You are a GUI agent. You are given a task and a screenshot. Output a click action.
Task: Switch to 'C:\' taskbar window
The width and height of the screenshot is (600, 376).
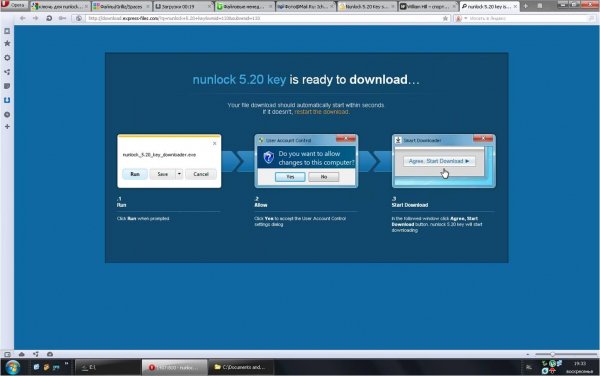click(x=107, y=367)
